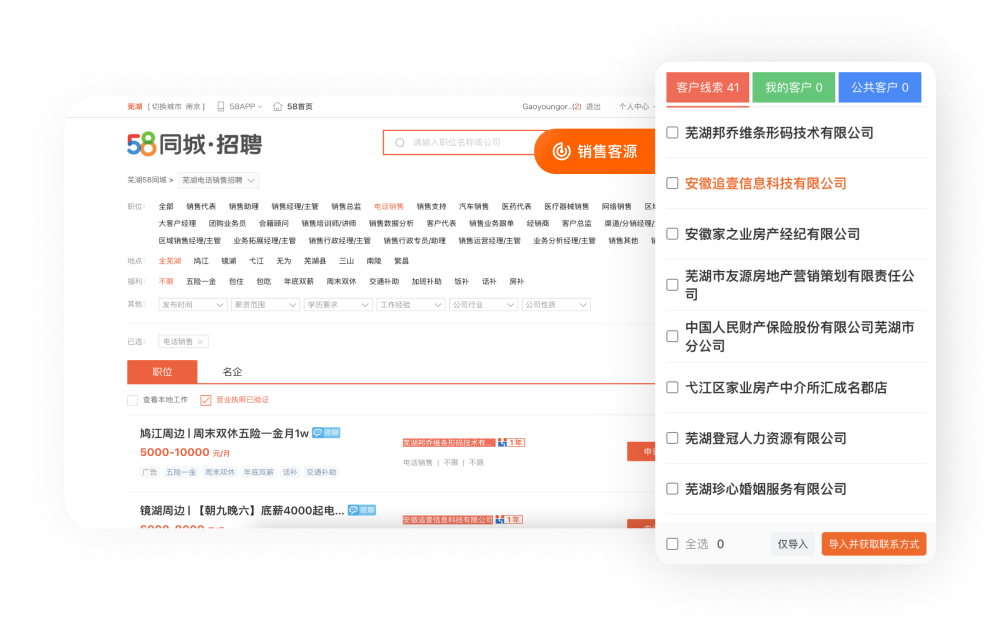1001x632 pixels.
Task: Tick the 全选 select-all checkbox
Action: pos(672,544)
